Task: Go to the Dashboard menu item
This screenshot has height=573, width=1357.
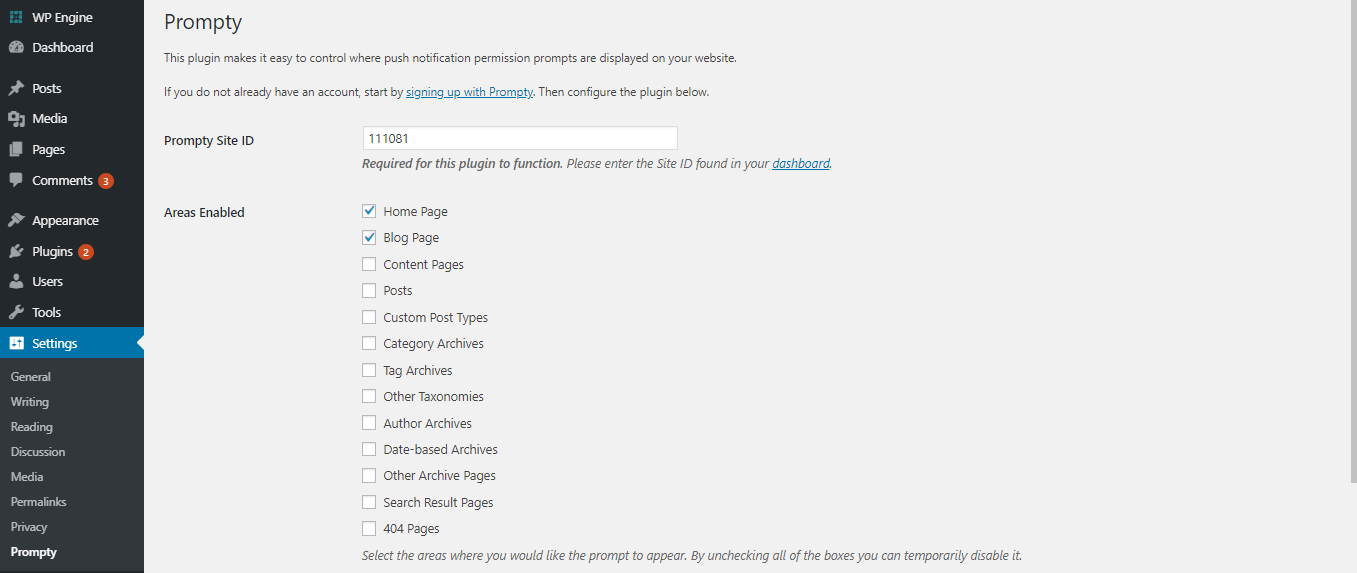Action: click(x=72, y=47)
